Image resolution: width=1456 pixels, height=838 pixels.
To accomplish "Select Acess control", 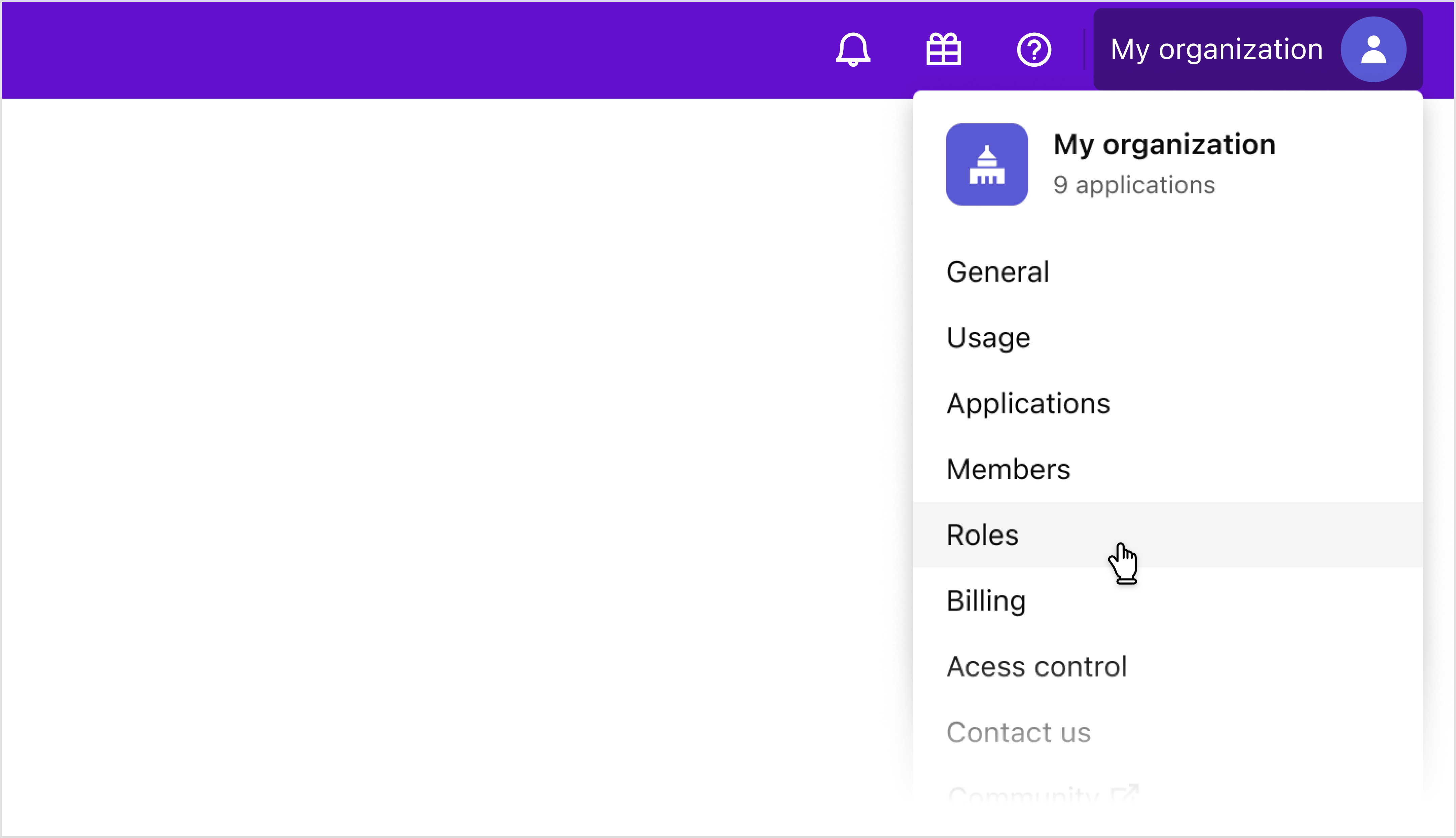I will (x=1036, y=666).
